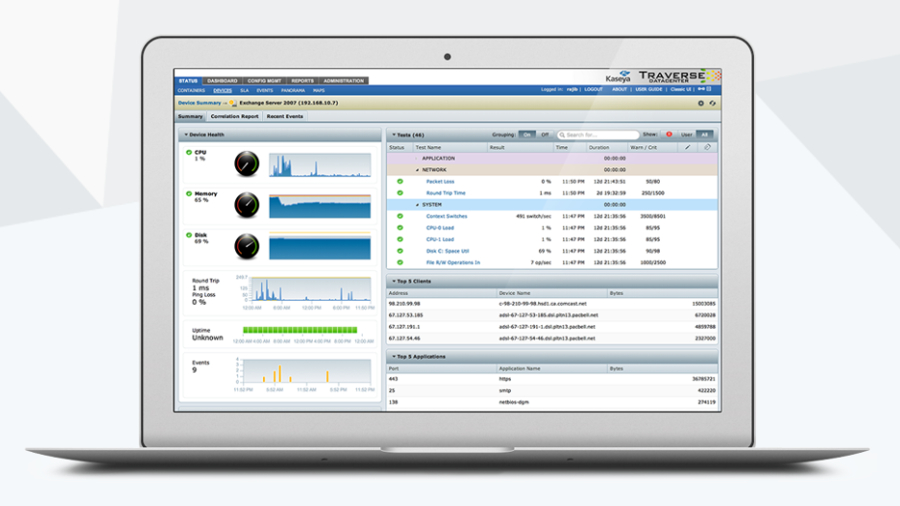Open the ABOUT link

point(619,89)
